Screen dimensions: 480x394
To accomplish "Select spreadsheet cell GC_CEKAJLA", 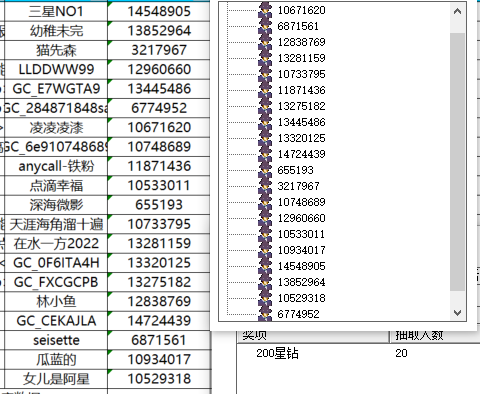I will (x=56, y=321).
